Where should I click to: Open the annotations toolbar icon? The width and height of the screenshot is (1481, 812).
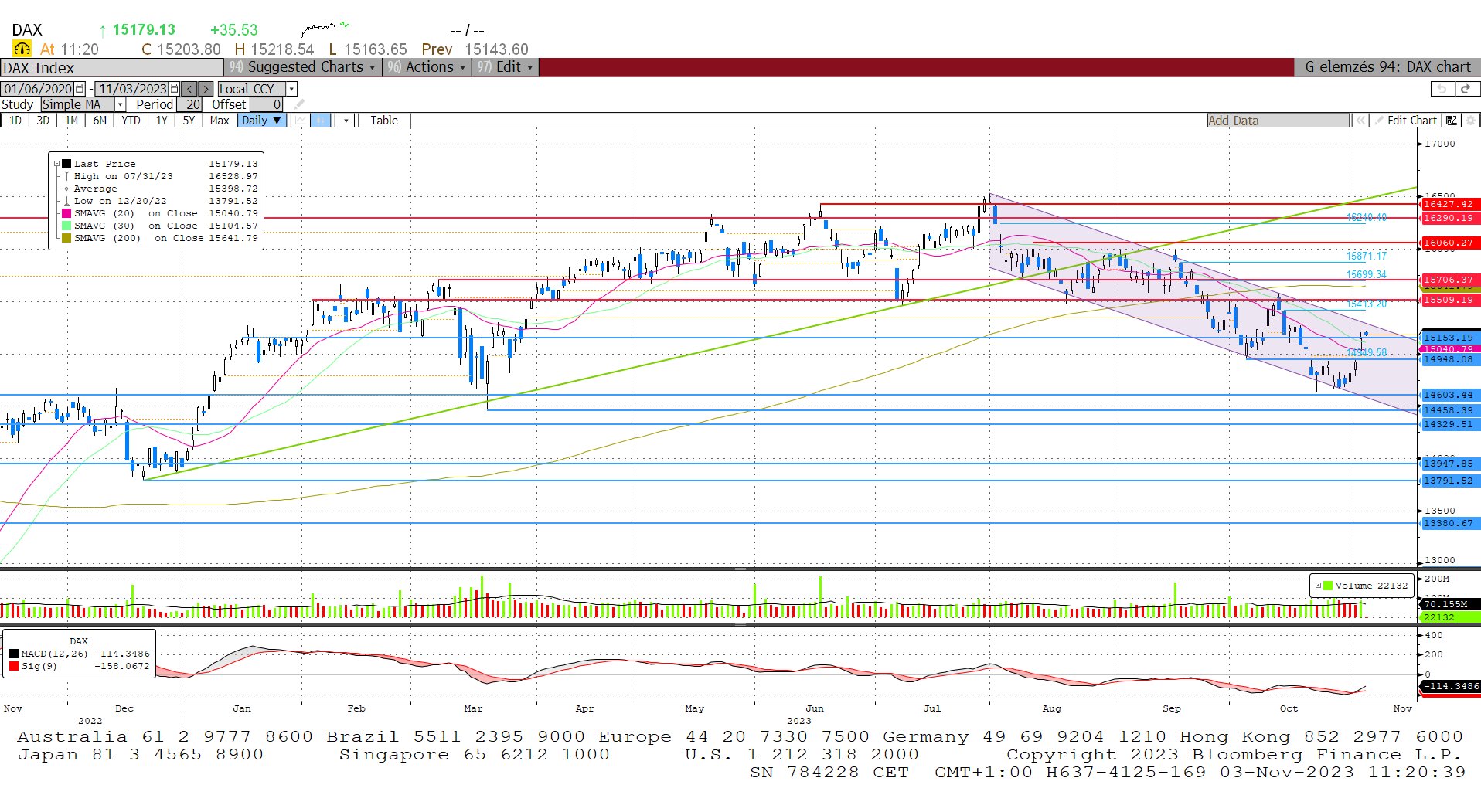tap(1452, 120)
